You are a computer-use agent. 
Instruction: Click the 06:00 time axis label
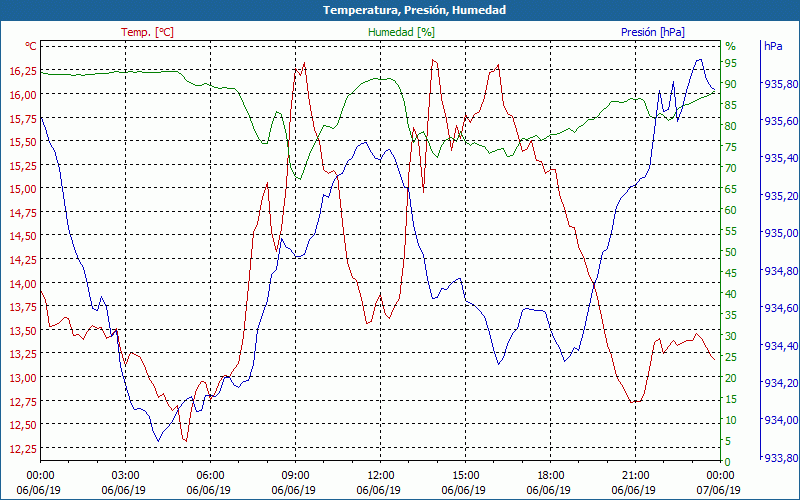point(210,476)
